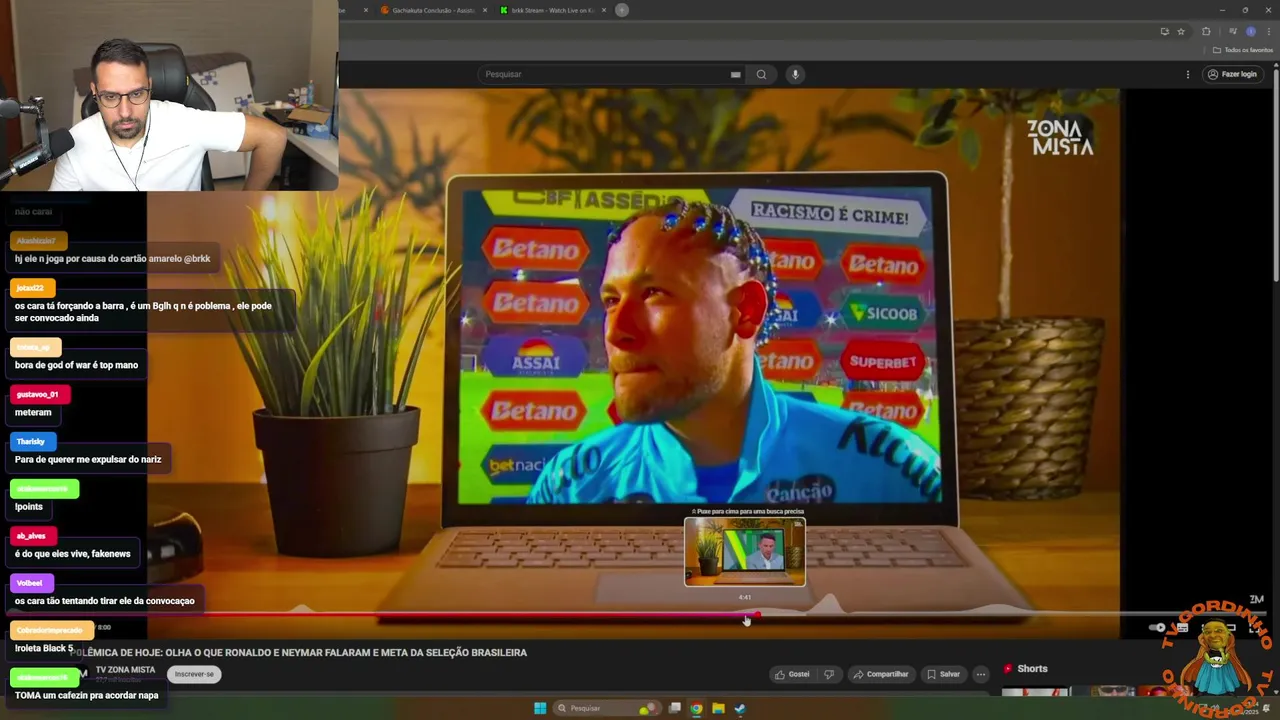Viewport: 1280px width, 720px height.
Task: Click the video seek bar scrubber handle
Action: tap(757, 615)
